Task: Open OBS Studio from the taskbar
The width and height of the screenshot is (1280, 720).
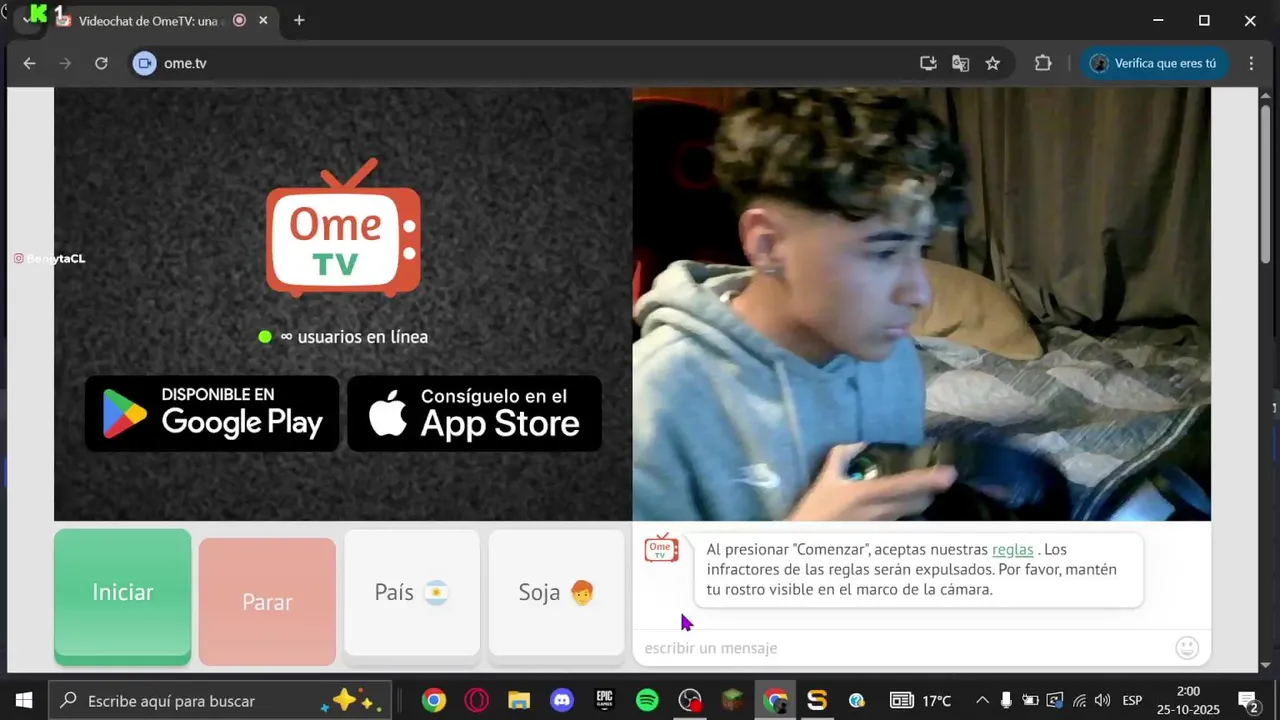Action: pos(690,701)
